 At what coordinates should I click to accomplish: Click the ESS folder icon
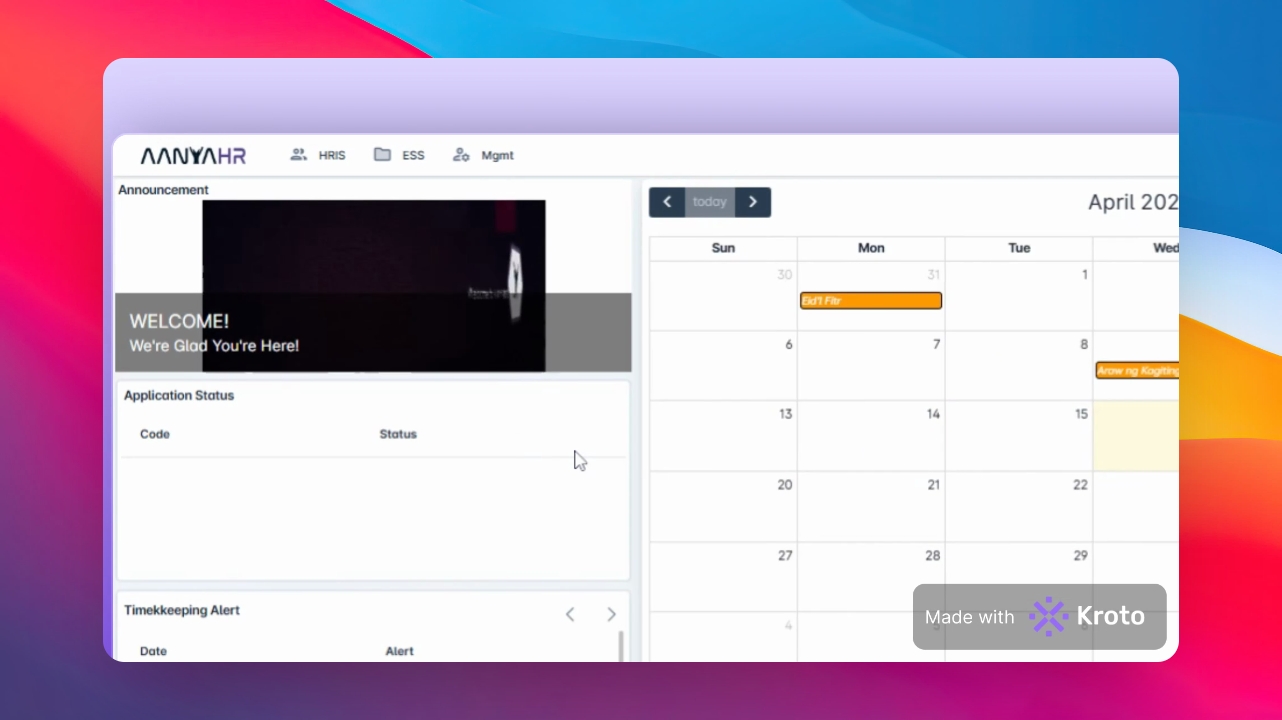[382, 155]
